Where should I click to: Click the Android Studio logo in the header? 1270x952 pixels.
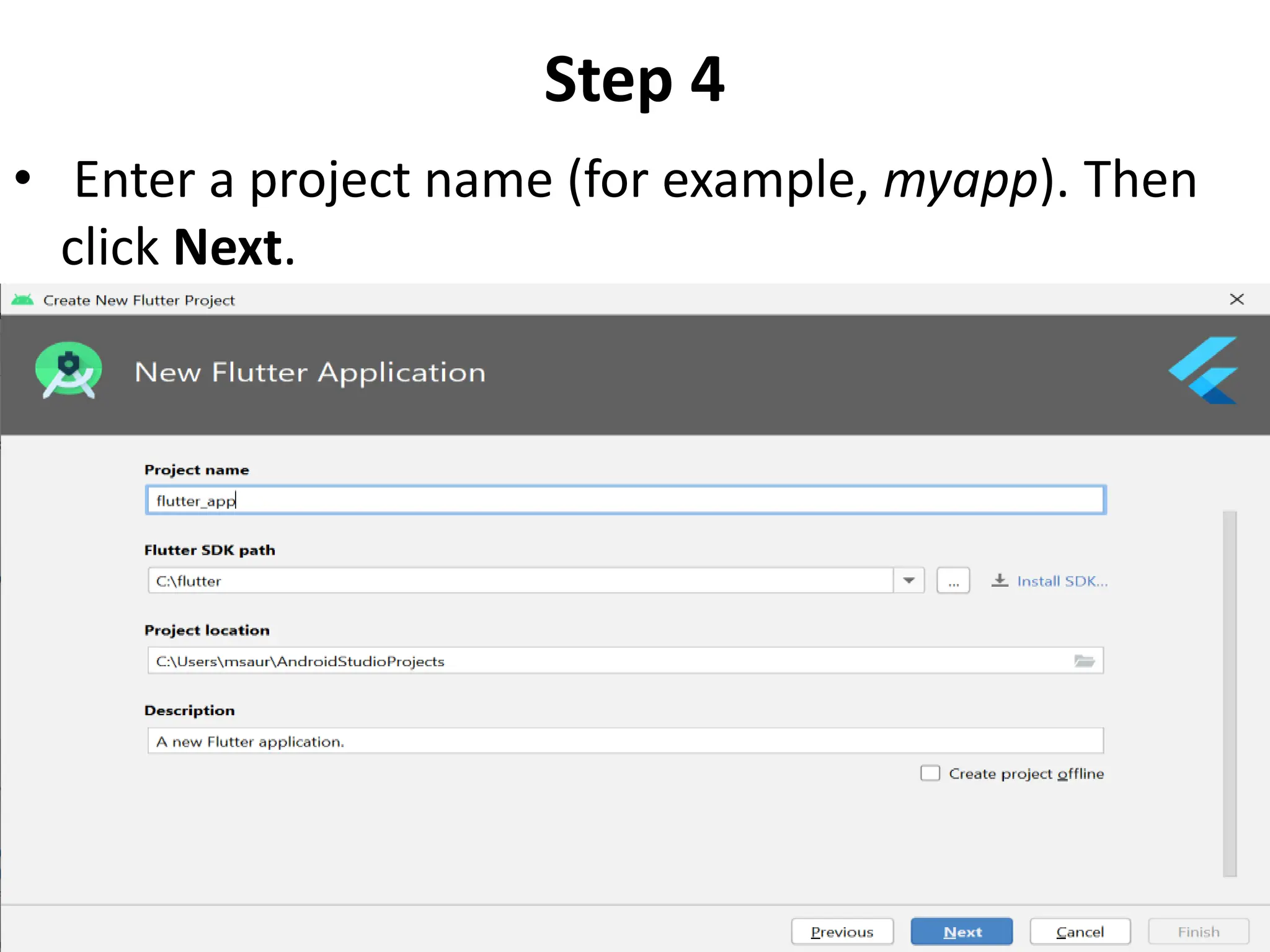coord(68,371)
